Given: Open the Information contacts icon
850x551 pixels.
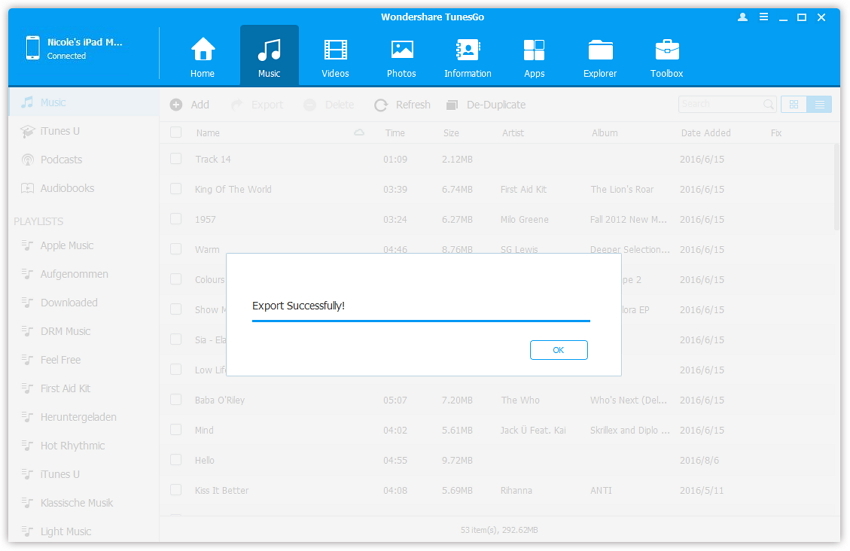Looking at the screenshot, I should tap(467, 50).
